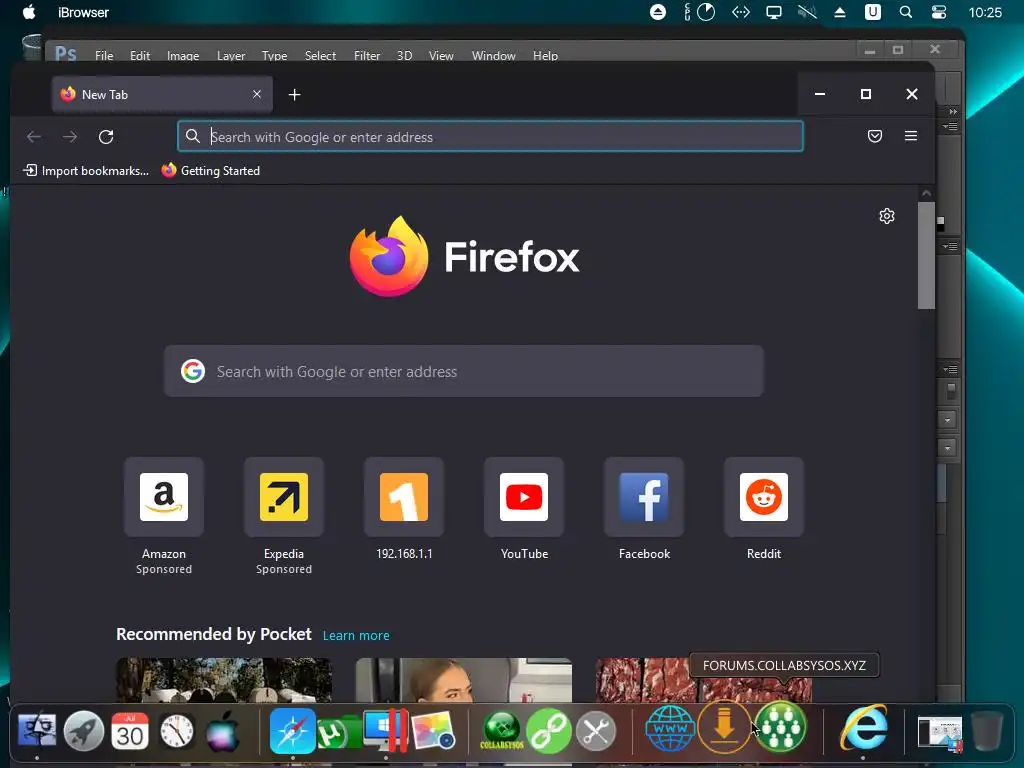Launch Internet Explorer from the dock
This screenshot has height=768, width=1024.
(x=863, y=728)
